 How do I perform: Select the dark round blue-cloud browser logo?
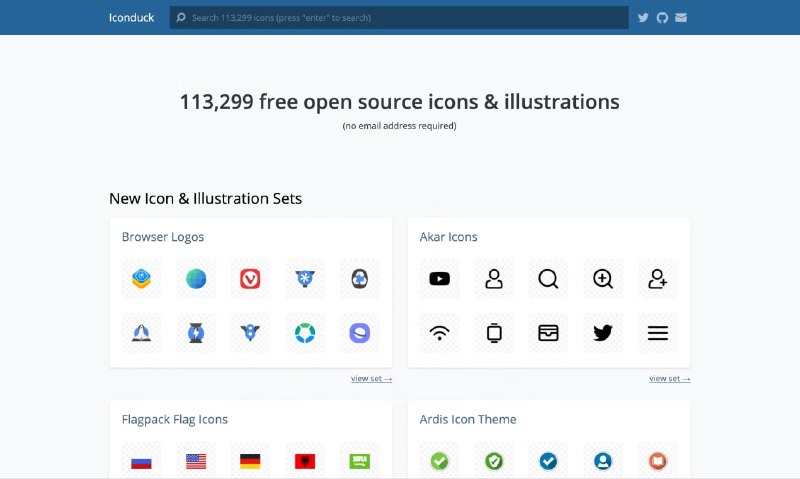[360, 279]
